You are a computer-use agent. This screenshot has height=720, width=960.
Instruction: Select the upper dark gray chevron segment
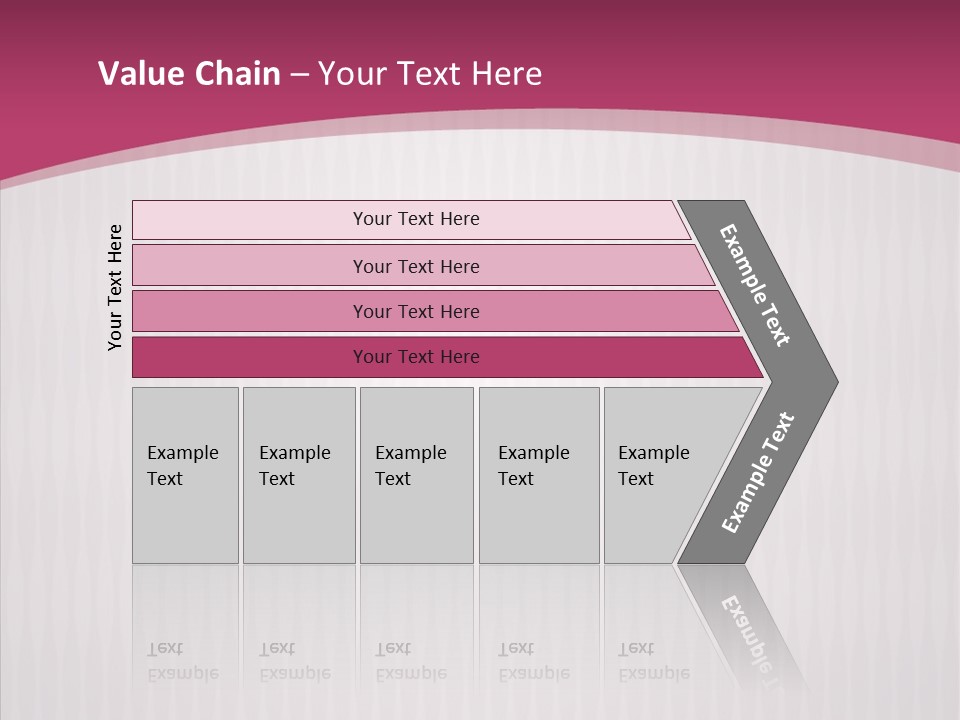[757, 285]
